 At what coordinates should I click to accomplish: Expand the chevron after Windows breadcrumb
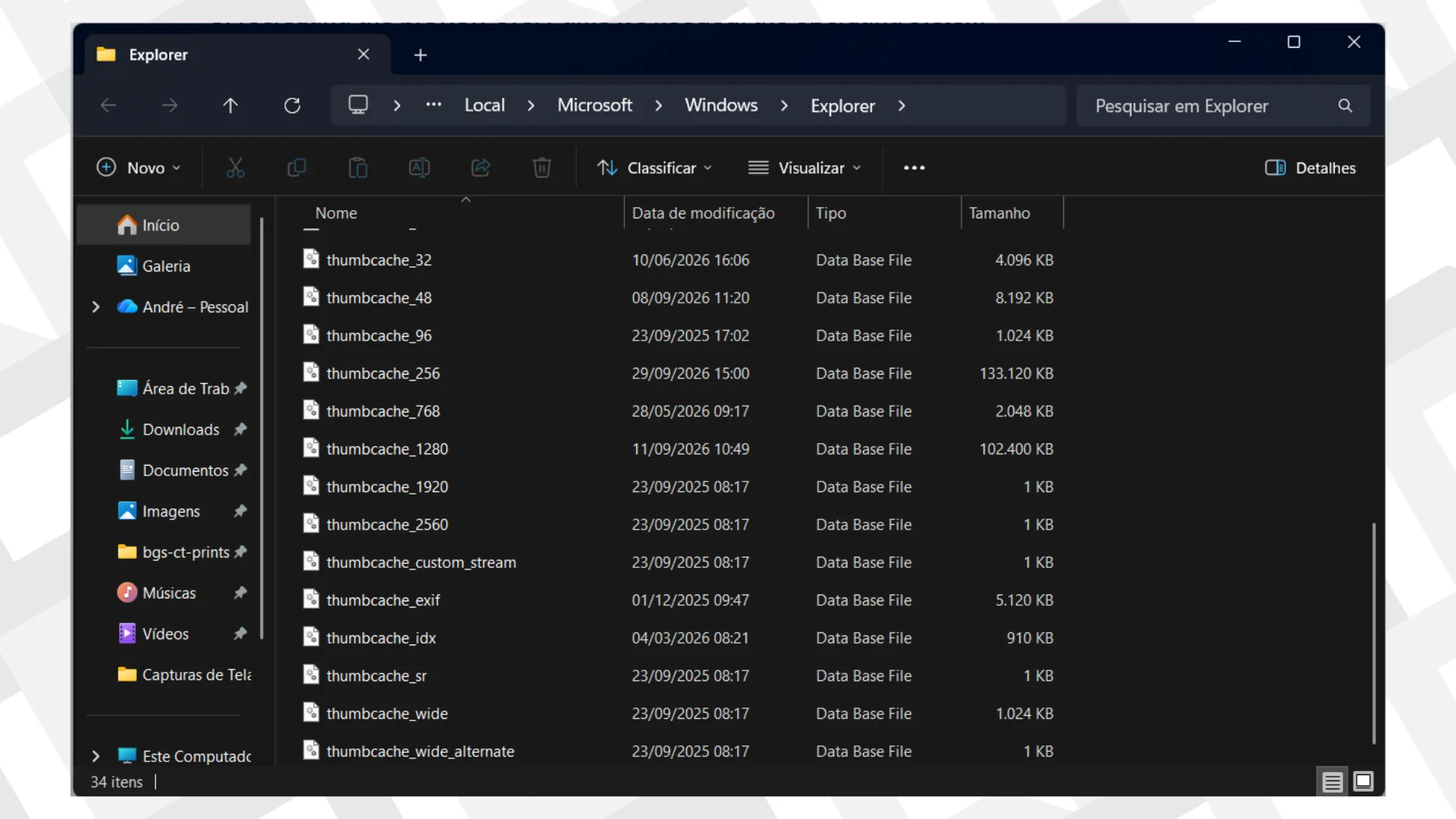click(x=784, y=105)
